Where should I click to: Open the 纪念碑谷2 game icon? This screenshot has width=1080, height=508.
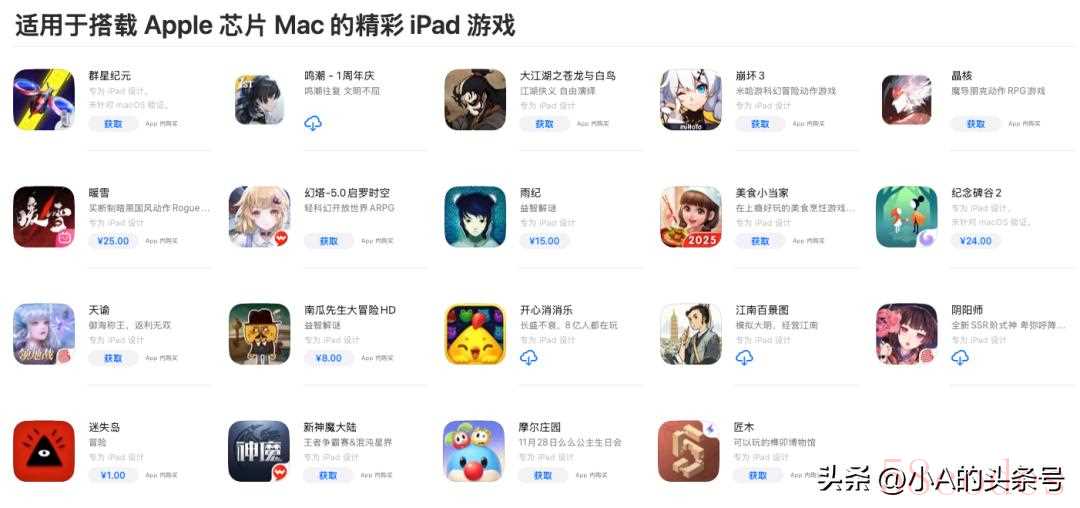(906, 217)
